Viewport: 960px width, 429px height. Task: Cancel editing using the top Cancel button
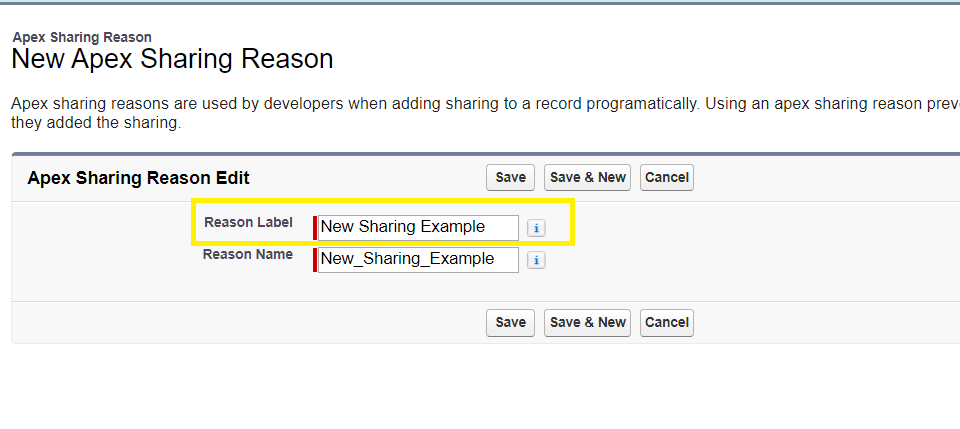pyautogui.click(x=666, y=177)
